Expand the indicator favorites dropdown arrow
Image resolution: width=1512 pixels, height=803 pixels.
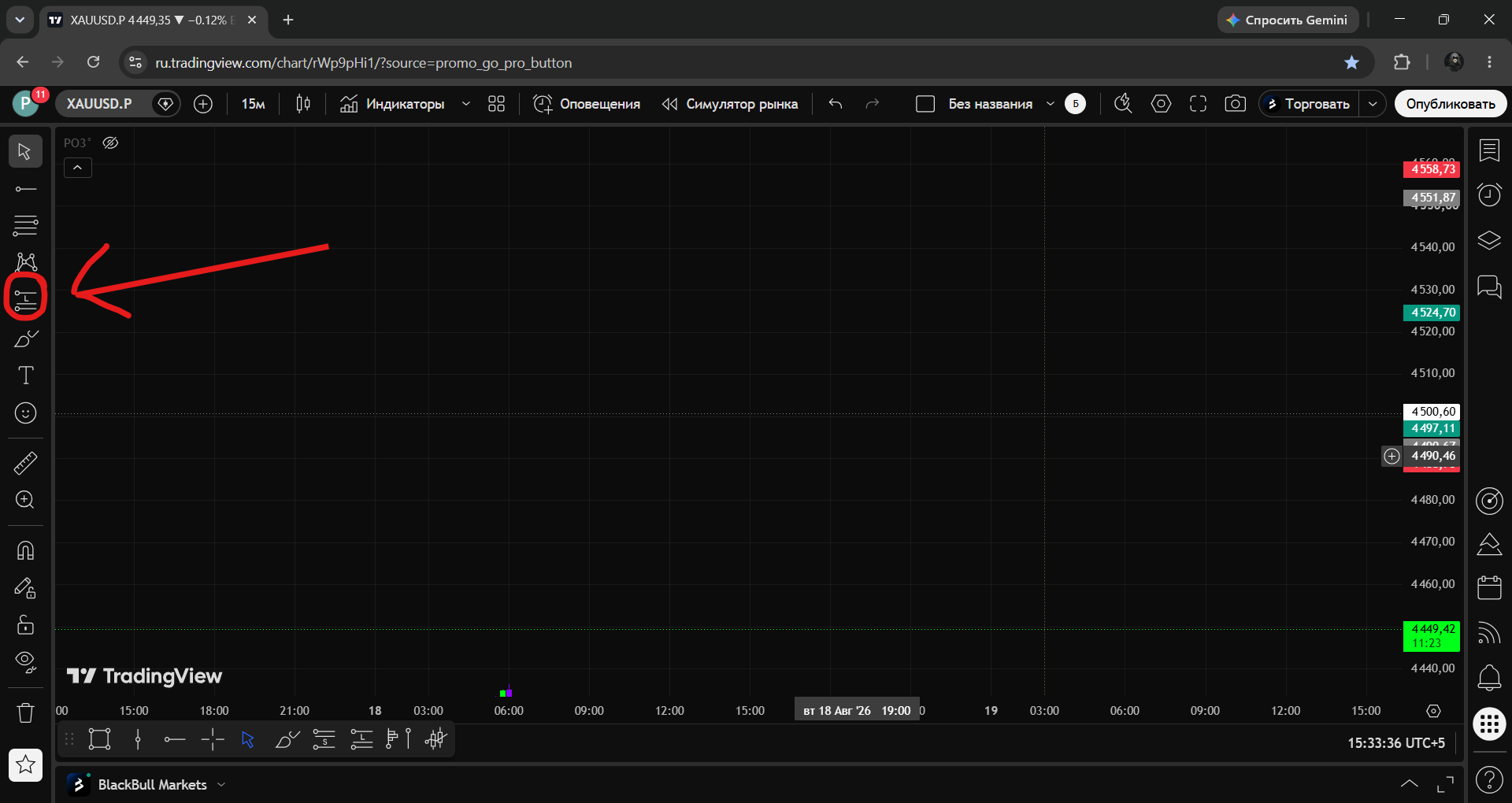(x=466, y=104)
